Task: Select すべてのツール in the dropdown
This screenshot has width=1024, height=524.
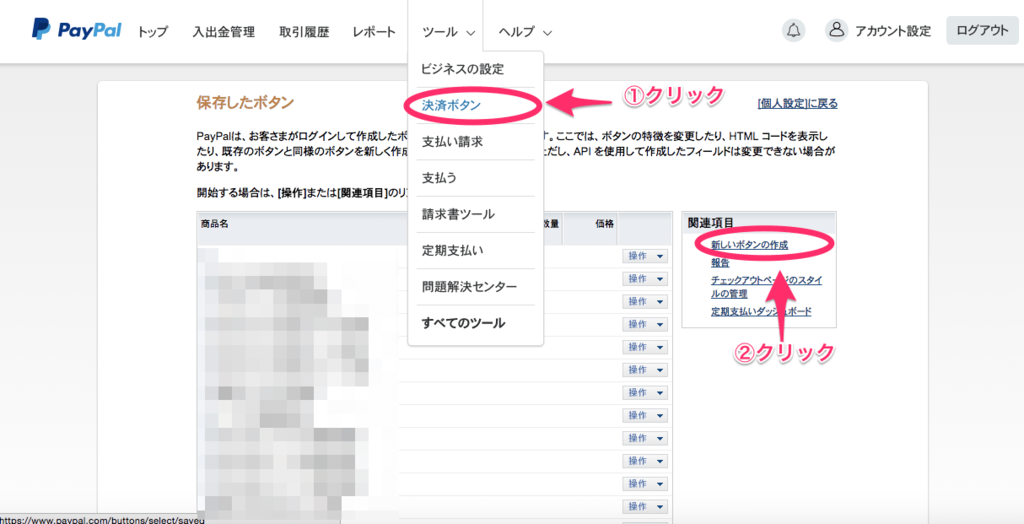Action: (463, 323)
